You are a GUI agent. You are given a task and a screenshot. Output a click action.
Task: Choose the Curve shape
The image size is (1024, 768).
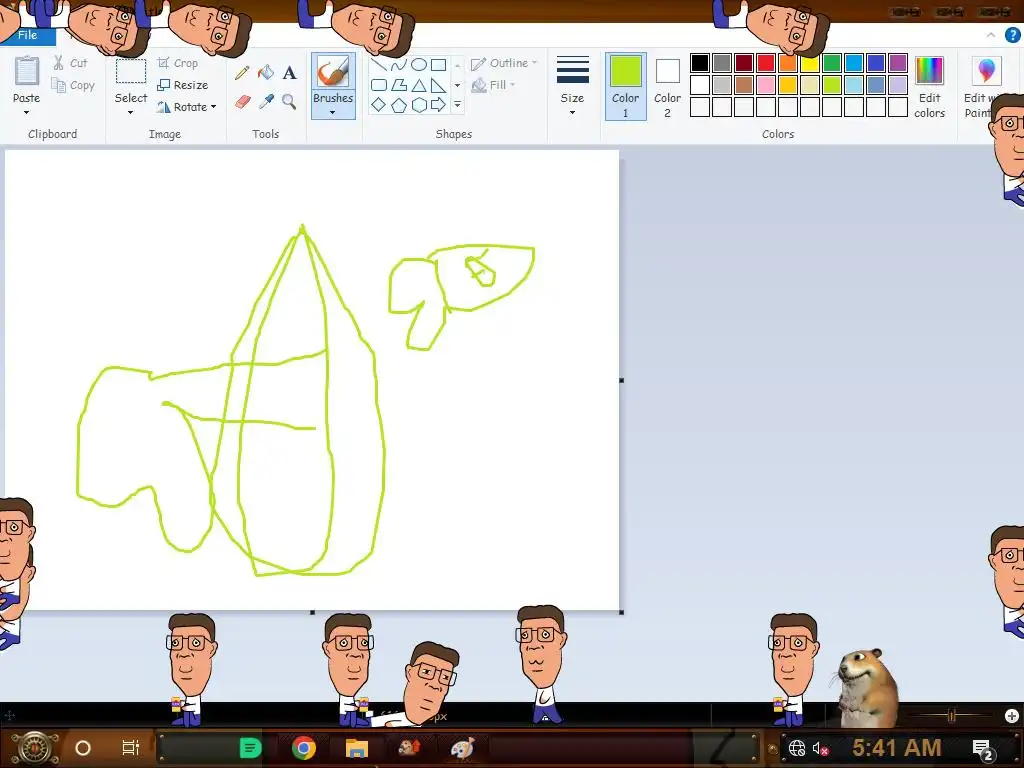click(398, 65)
